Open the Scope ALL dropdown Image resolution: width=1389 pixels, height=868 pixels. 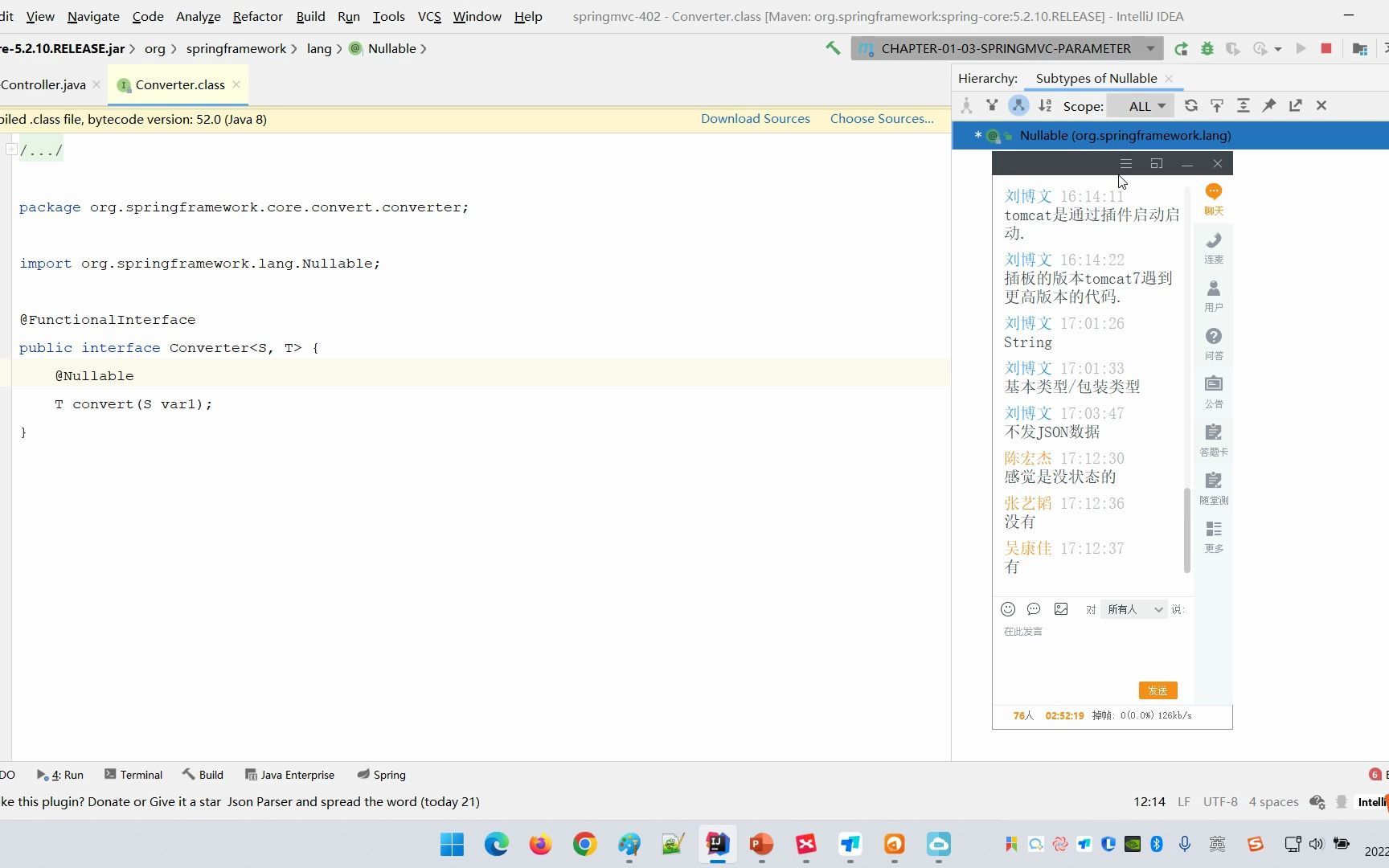(1141, 106)
